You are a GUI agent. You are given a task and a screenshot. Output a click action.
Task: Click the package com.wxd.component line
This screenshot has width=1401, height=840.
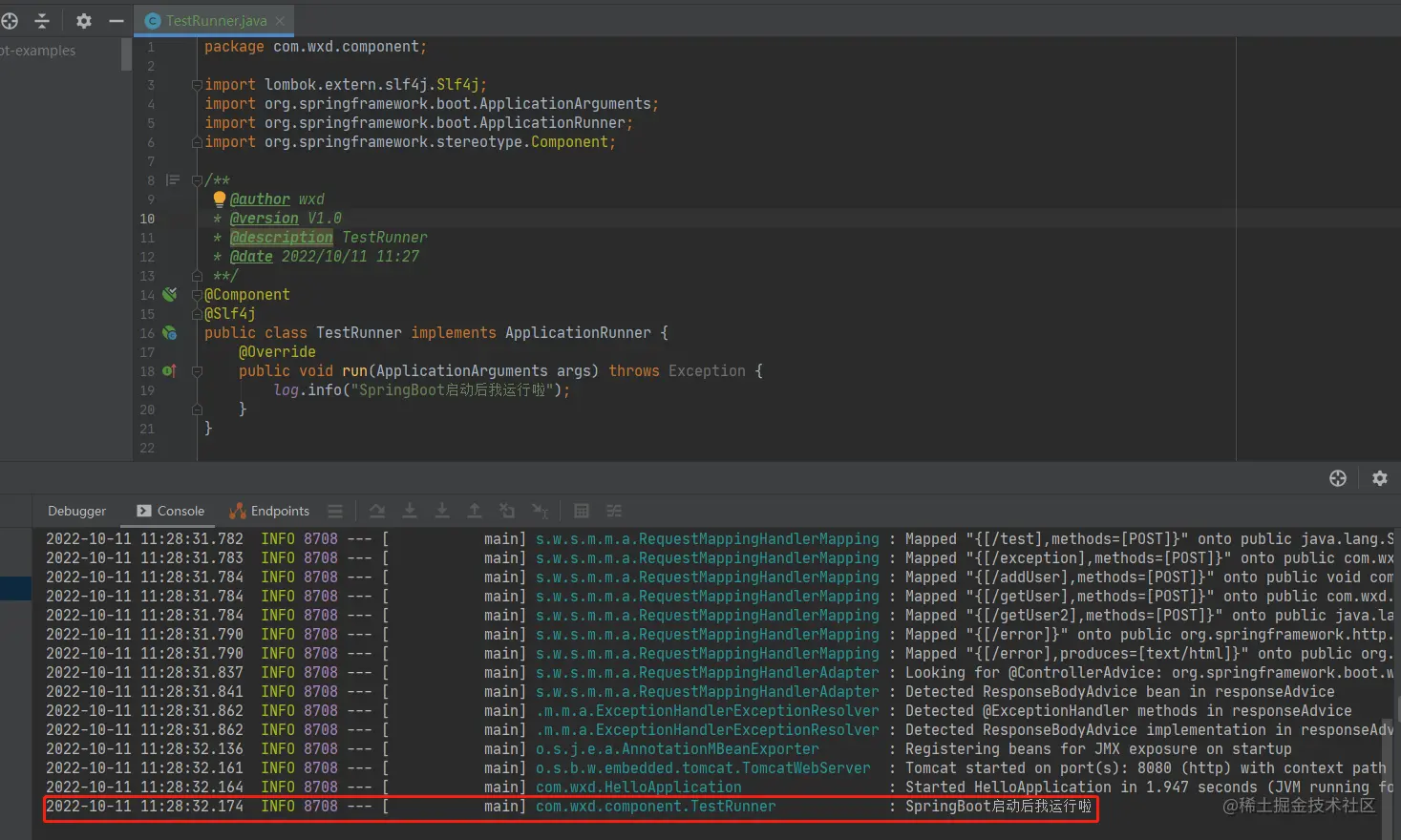(x=315, y=46)
